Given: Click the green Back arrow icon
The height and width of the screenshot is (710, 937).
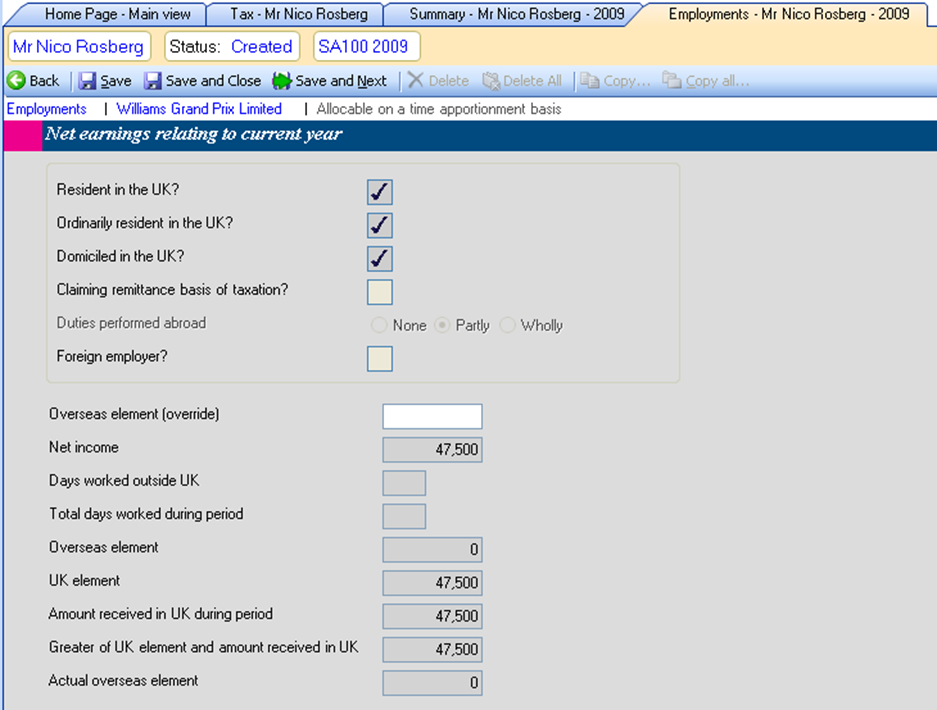Looking at the screenshot, I should [16, 81].
